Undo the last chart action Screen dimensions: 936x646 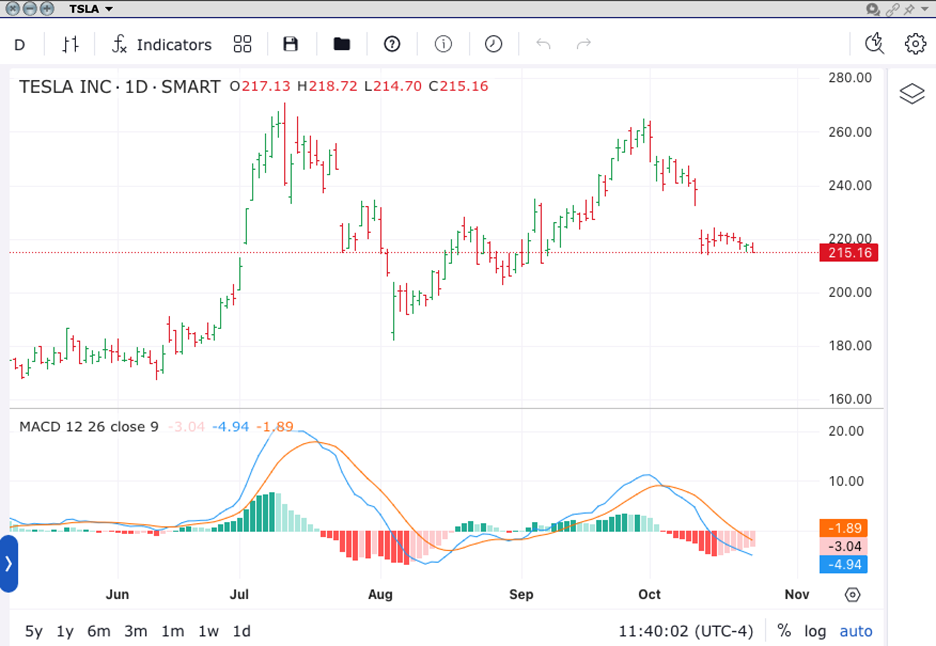click(x=543, y=44)
